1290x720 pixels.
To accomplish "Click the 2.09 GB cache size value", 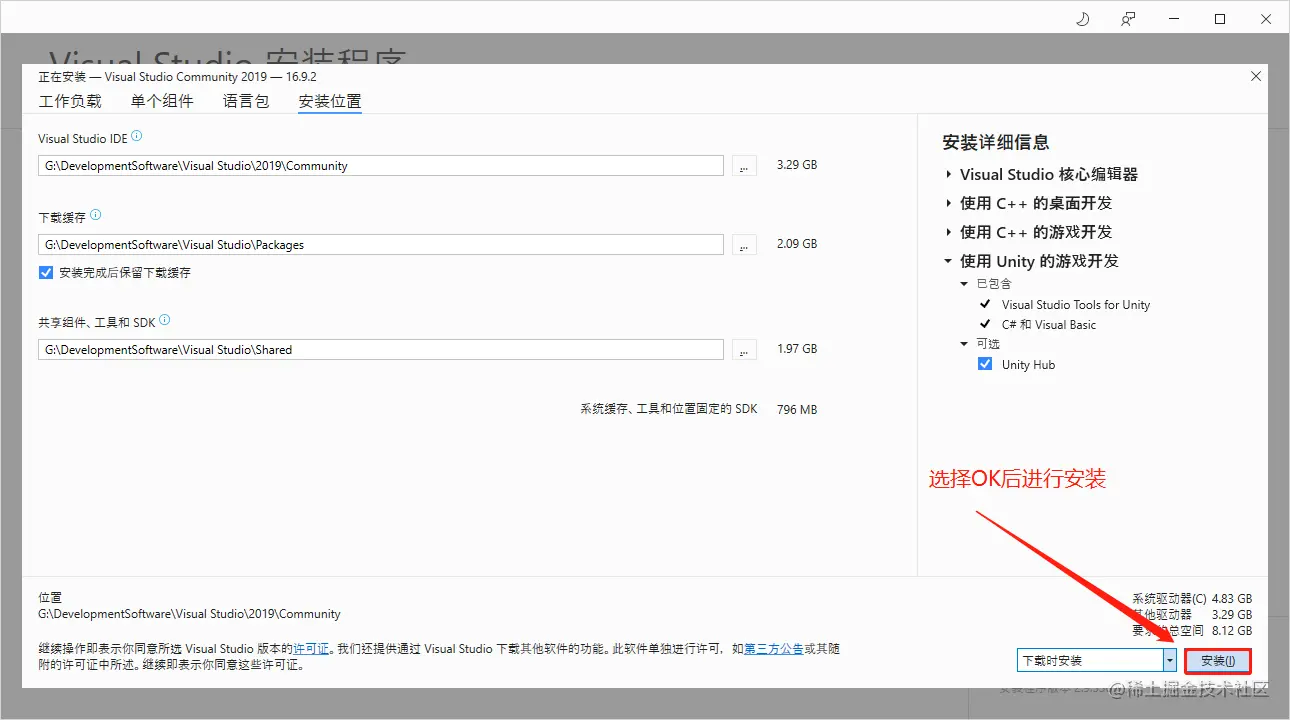I will coord(797,243).
